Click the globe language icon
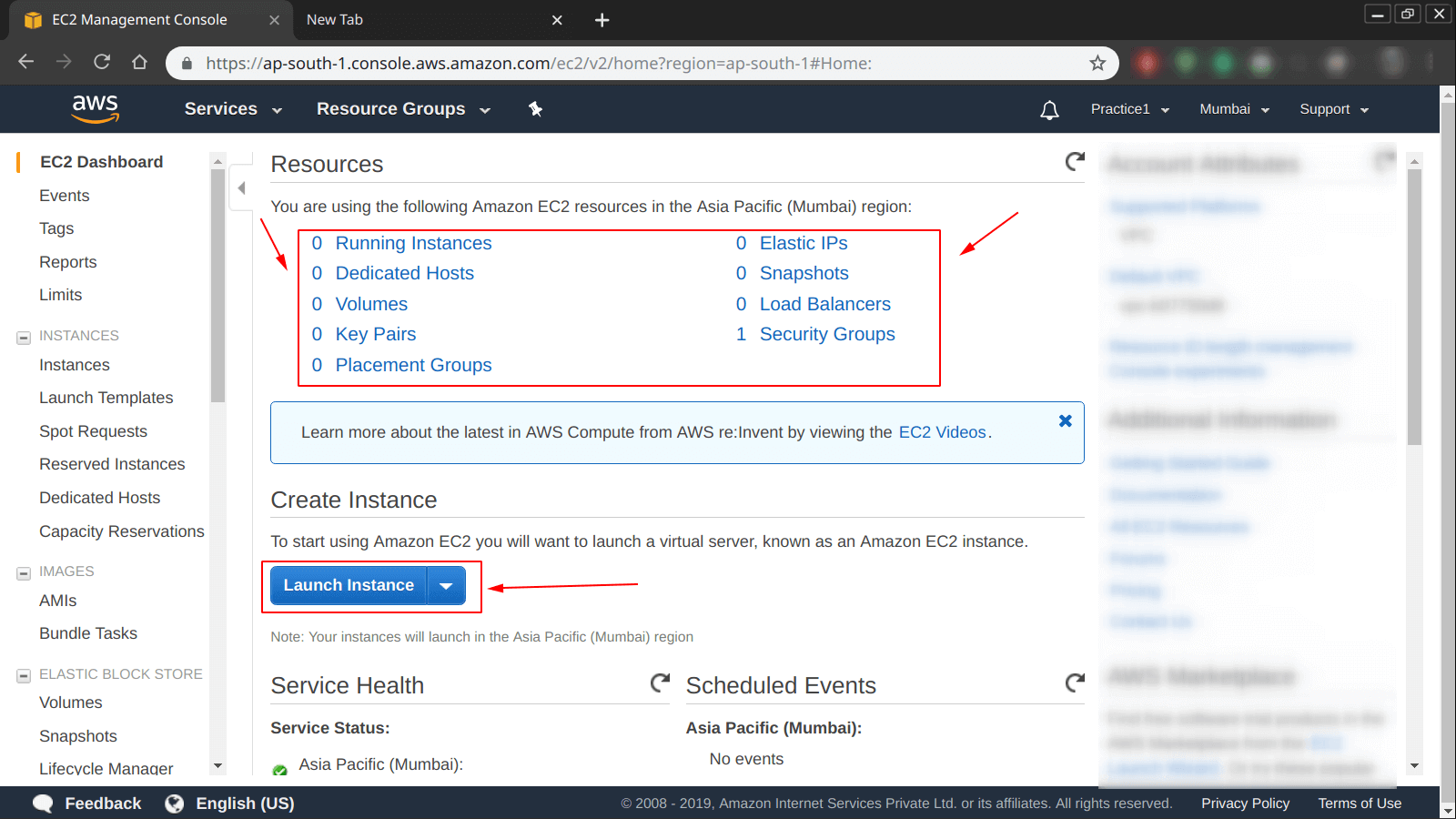The width and height of the screenshot is (1456, 819). [174, 804]
